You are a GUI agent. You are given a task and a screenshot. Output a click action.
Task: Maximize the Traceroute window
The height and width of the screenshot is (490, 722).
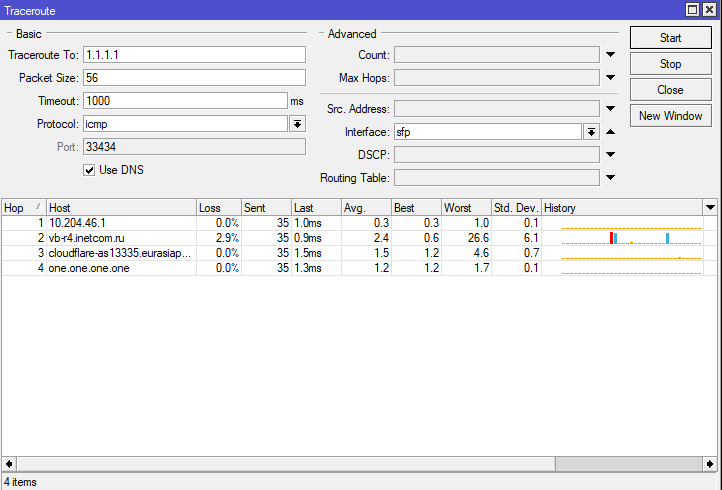click(693, 10)
